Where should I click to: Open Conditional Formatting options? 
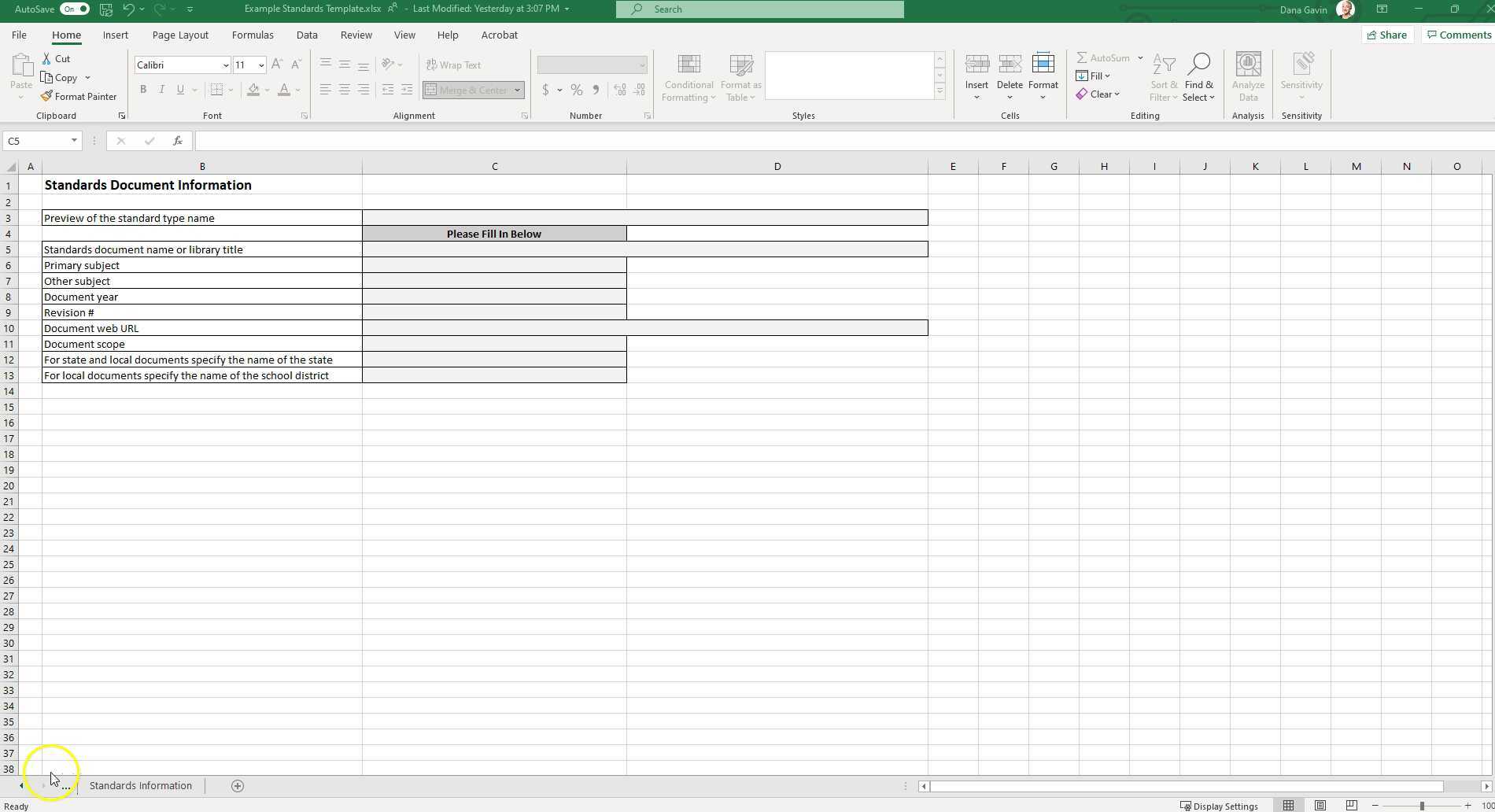(x=688, y=76)
